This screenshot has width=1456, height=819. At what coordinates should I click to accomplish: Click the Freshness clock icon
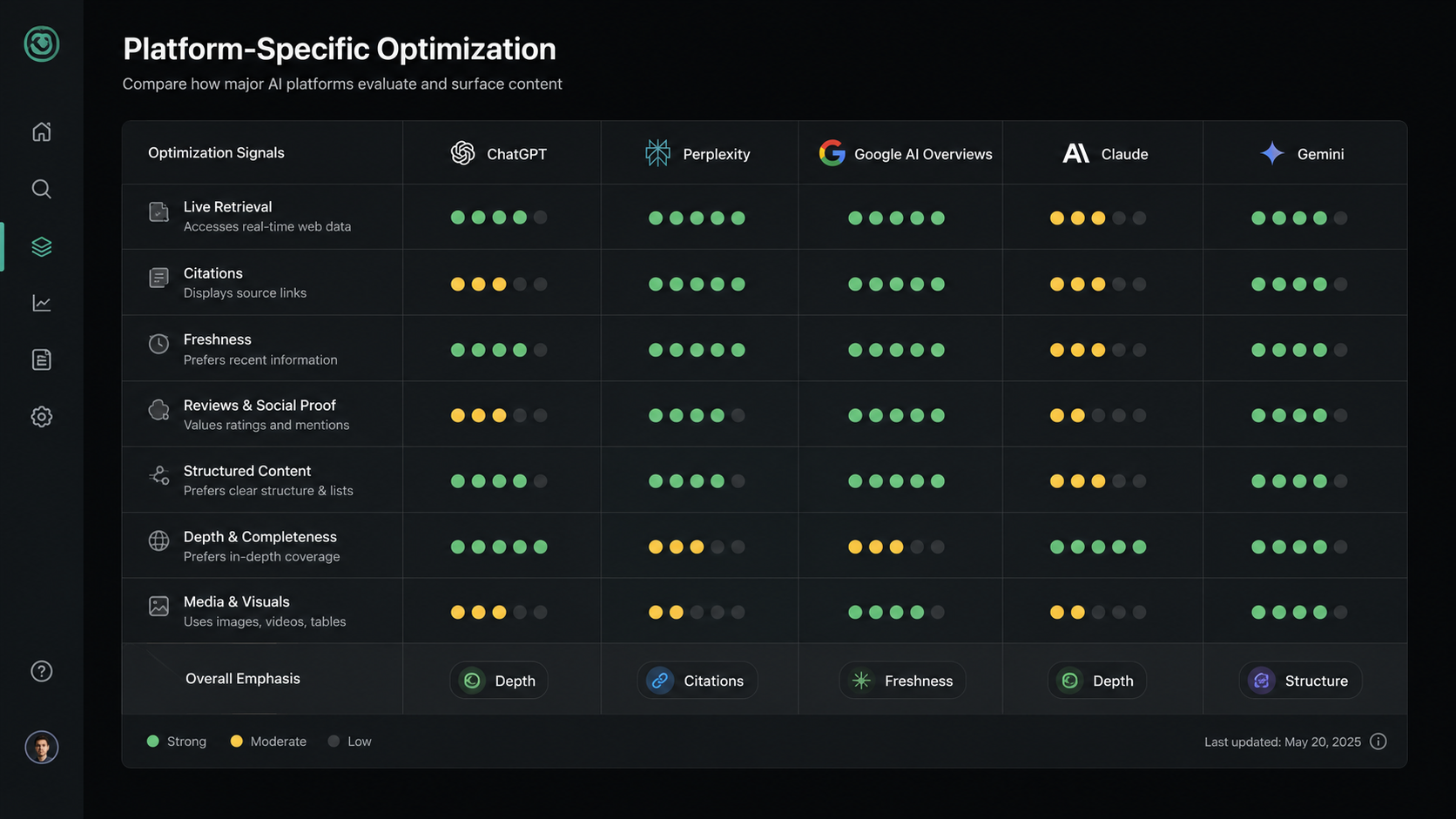pos(158,344)
